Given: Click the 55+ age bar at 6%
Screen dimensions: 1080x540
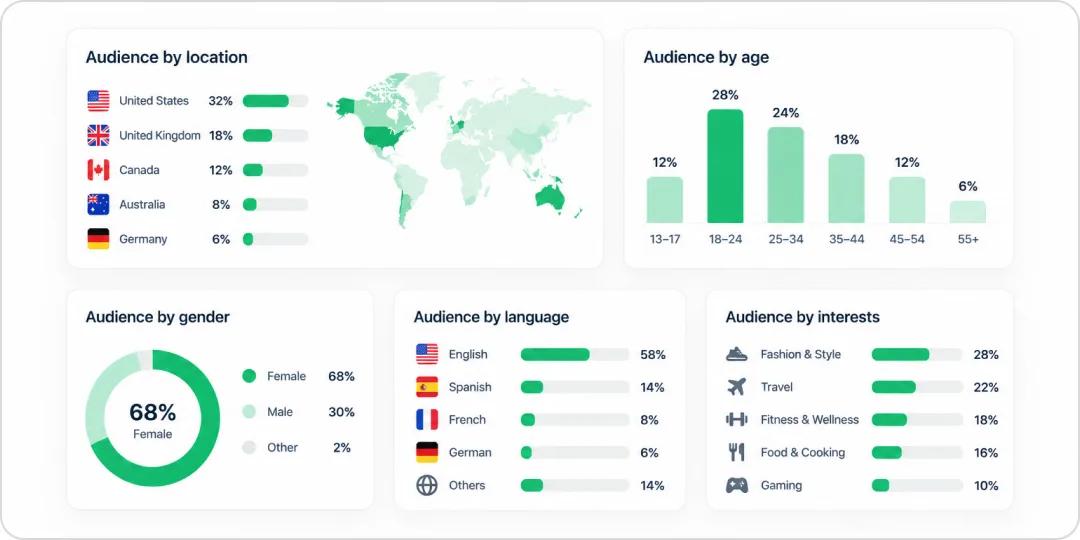Looking at the screenshot, I should tap(968, 212).
